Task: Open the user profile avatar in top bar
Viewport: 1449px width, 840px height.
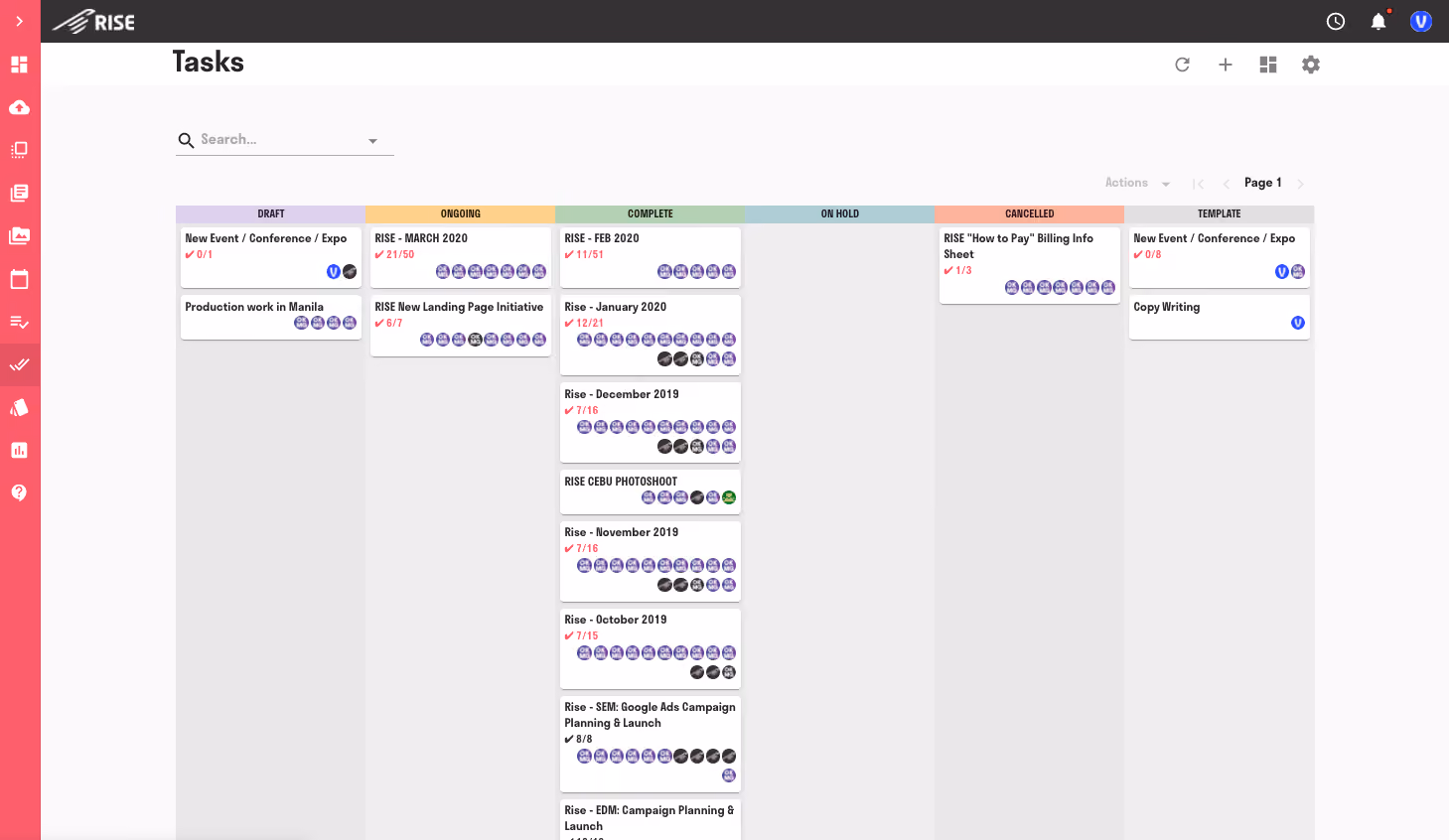Action: point(1421,21)
